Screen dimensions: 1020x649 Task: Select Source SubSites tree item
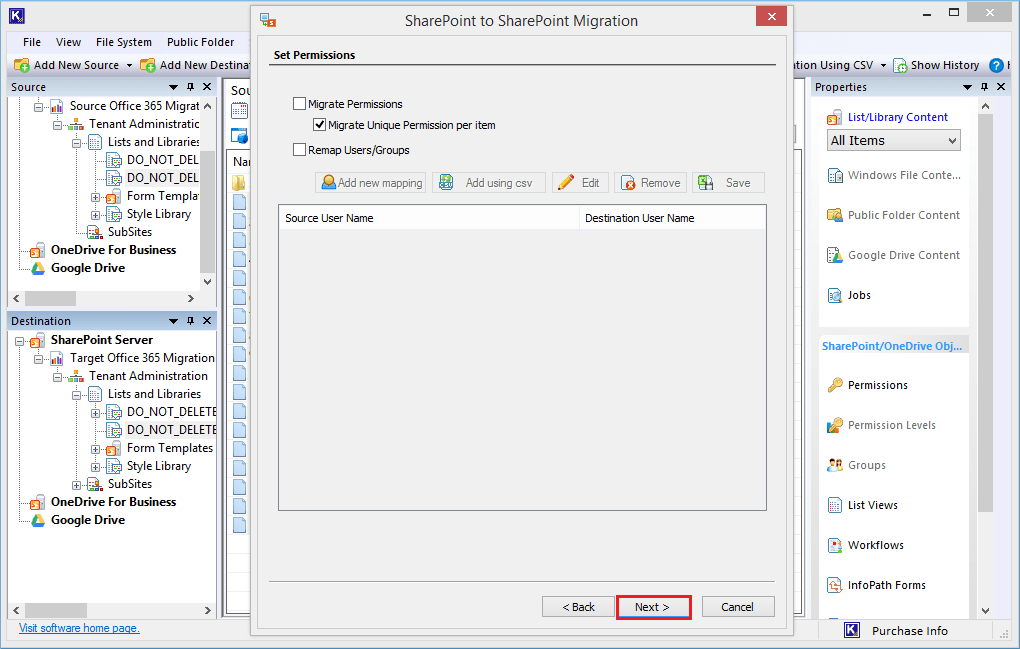pyautogui.click(x=129, y=232)
